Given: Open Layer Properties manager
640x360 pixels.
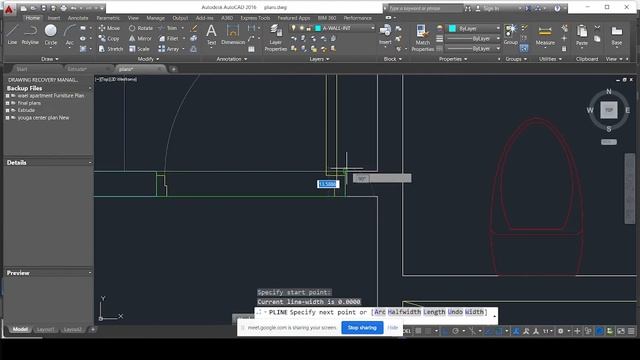Looking at the screenshot, I should 276,38.
